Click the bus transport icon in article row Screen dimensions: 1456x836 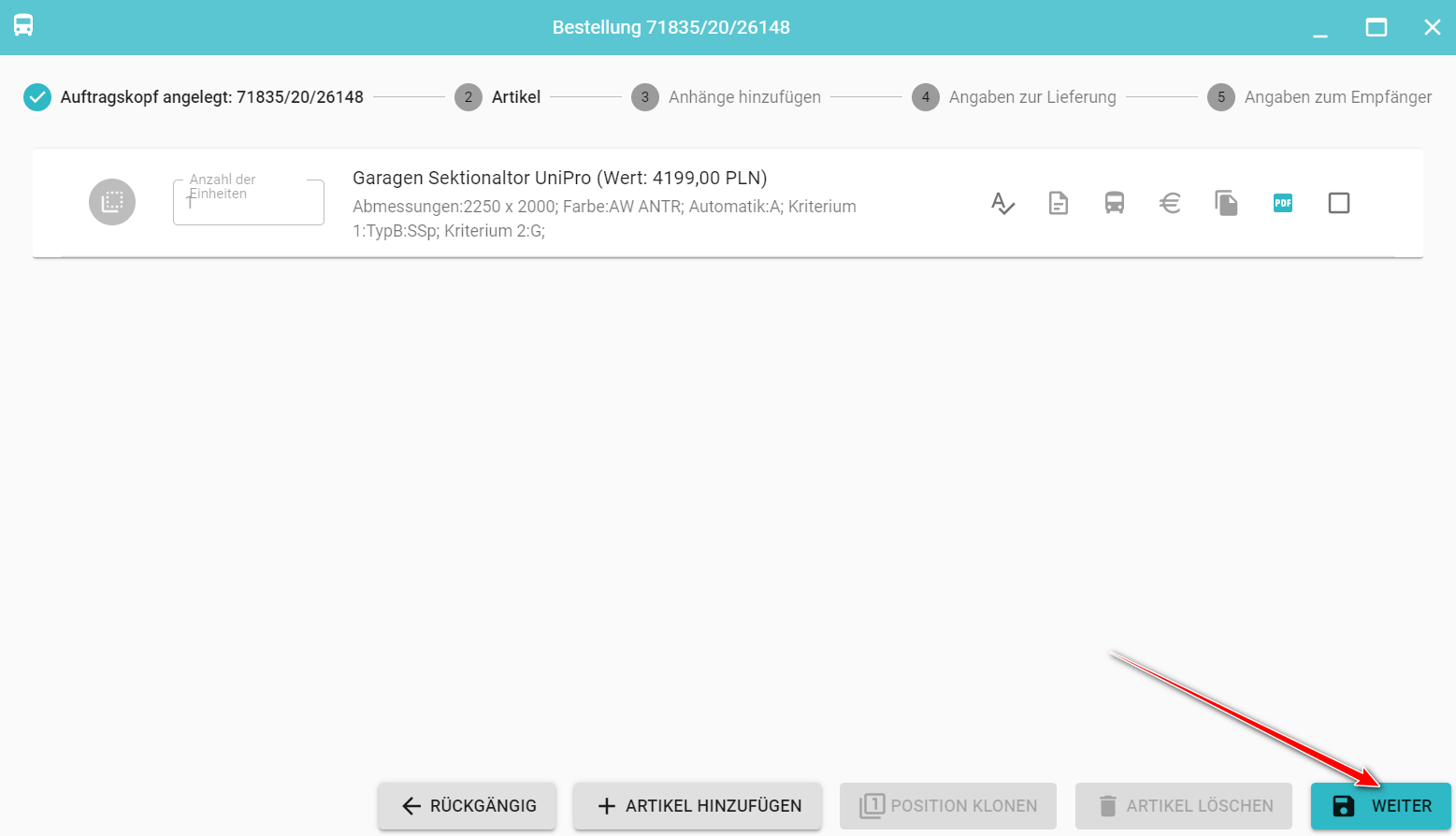pos(1115,203)
